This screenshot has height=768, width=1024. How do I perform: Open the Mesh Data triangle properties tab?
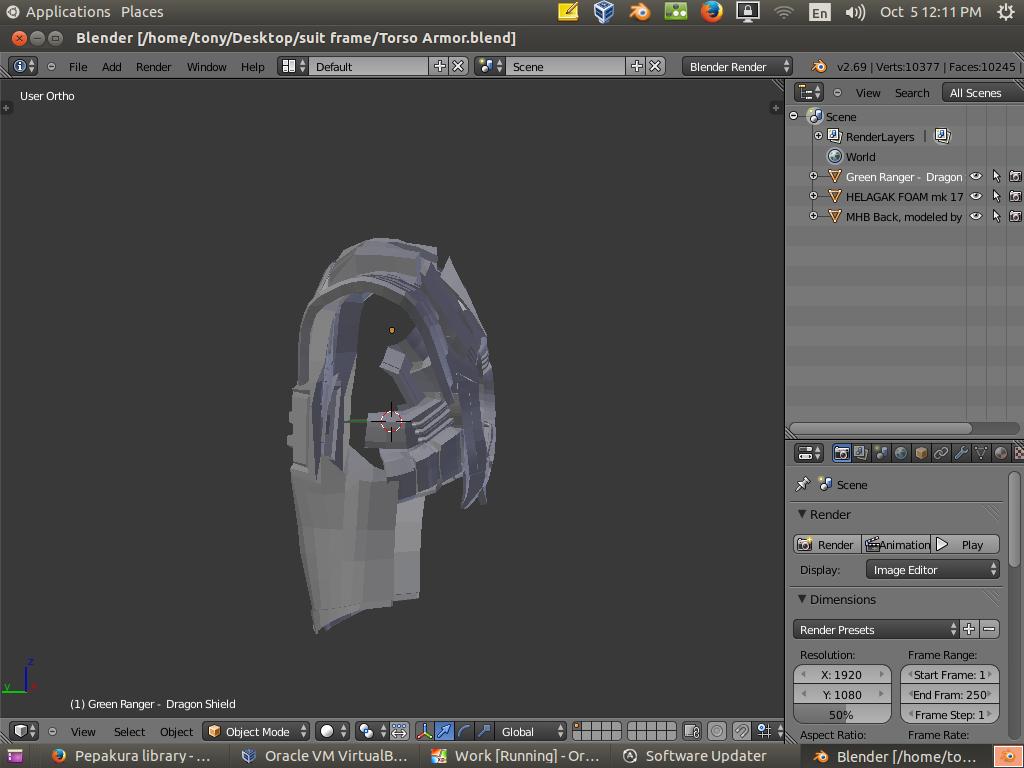980,453
